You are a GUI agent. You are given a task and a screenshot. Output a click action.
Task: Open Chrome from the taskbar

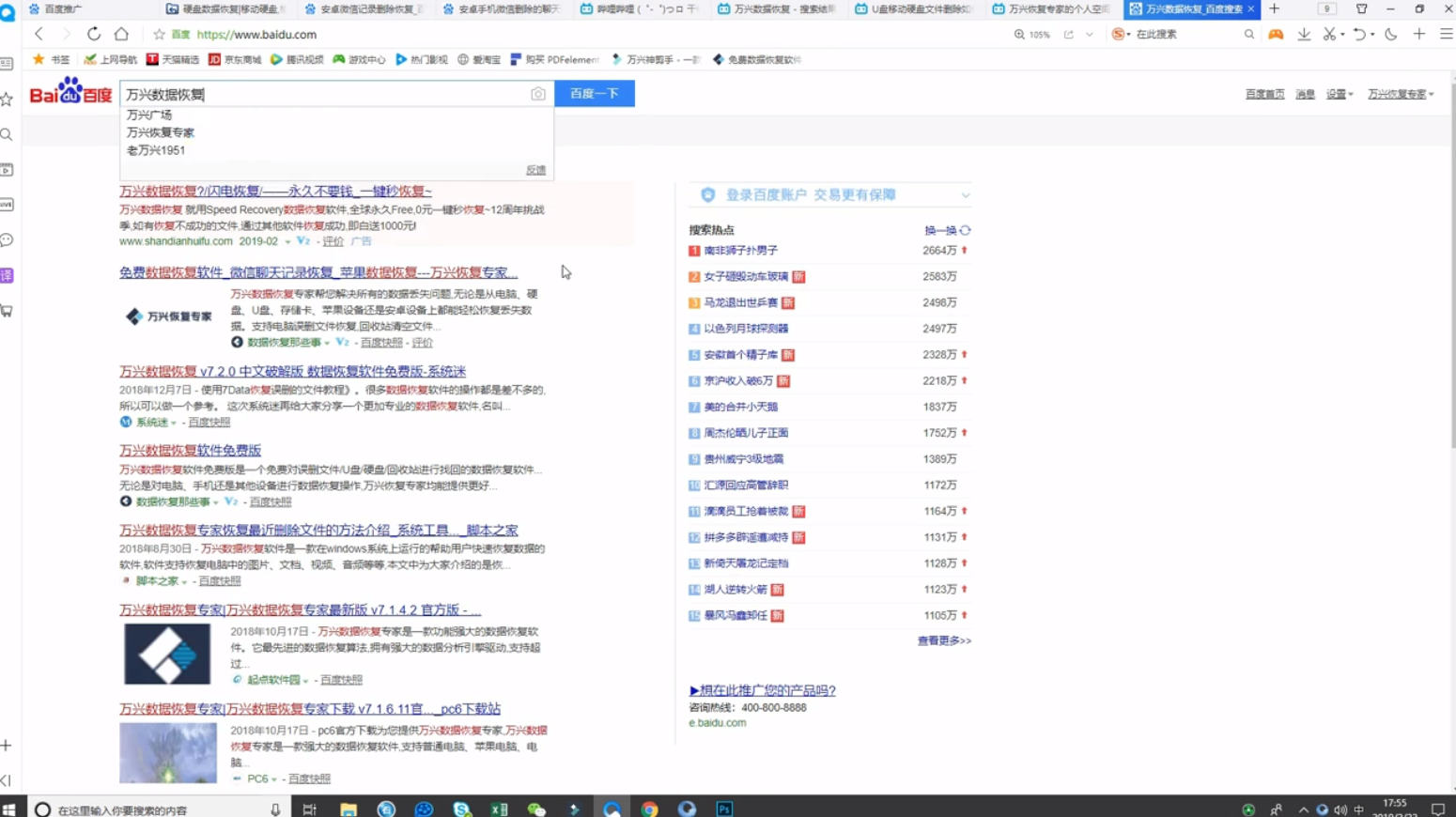pos(649,809)
